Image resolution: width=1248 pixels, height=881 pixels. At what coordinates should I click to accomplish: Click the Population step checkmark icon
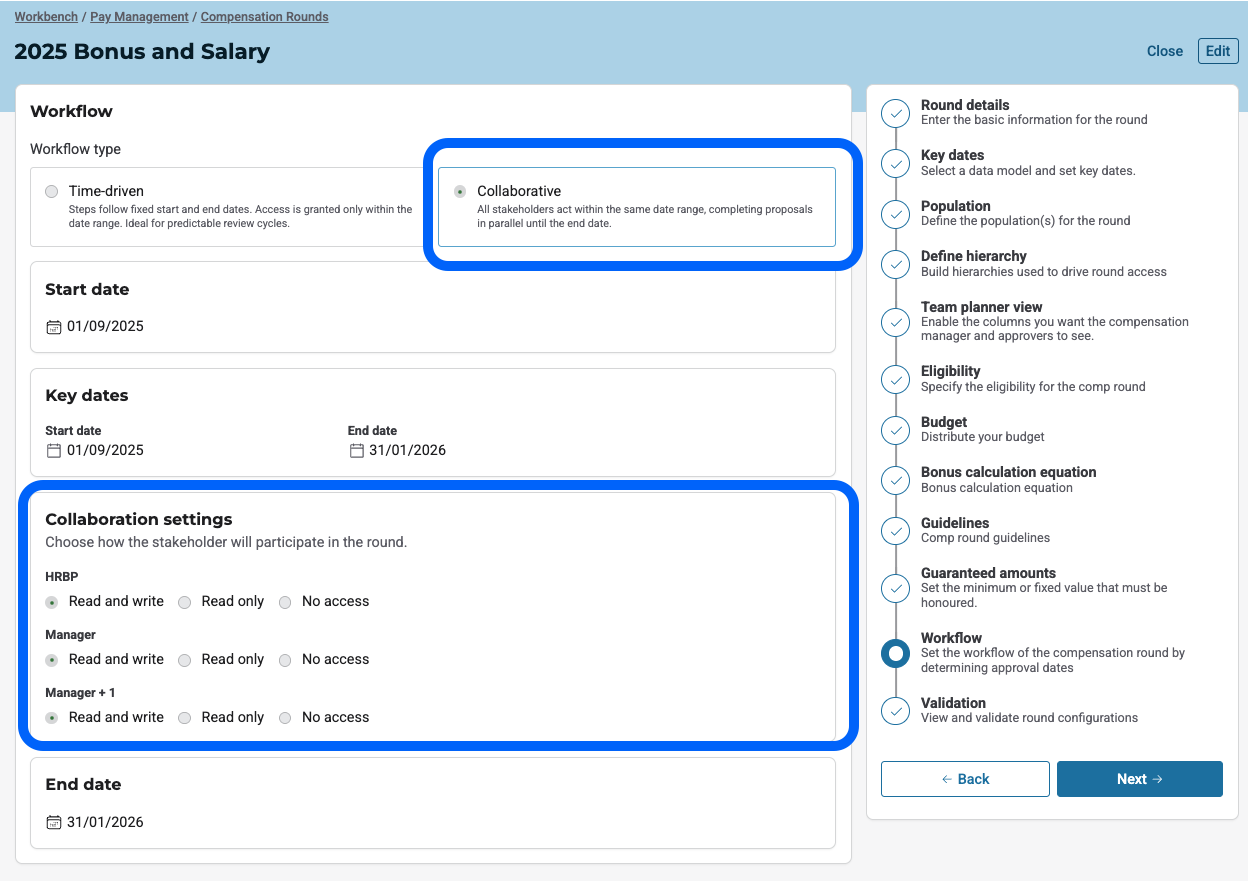click(896, 214)
